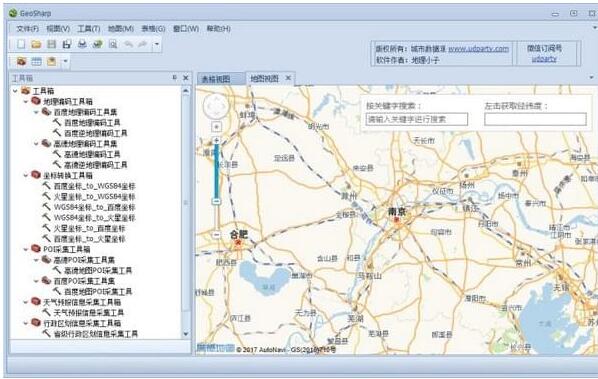Click the udparty WeChat subscription link

[x=544, y=59]
